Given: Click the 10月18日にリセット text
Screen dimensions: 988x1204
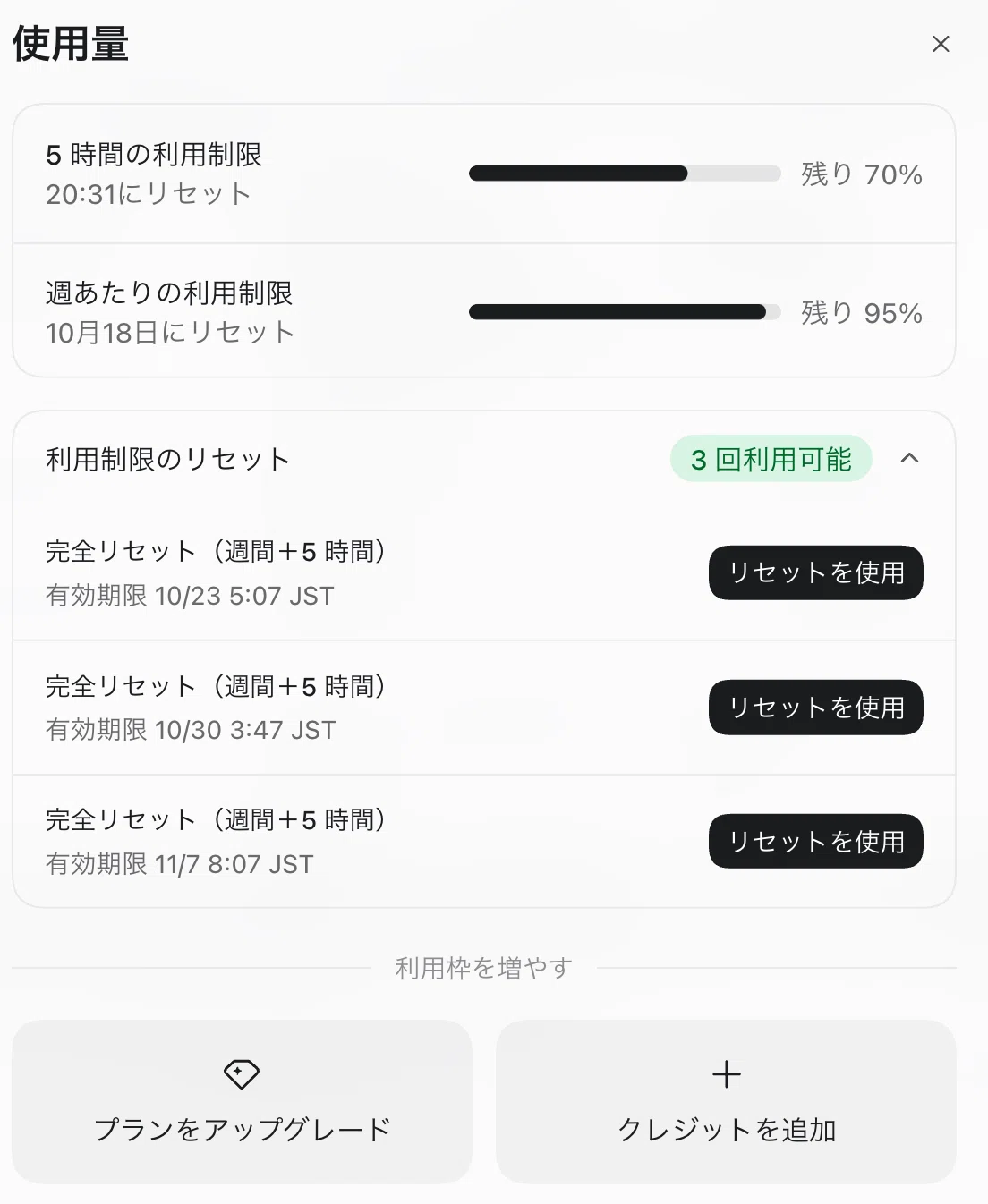Looking at the screenshot, I should point(170,333).
